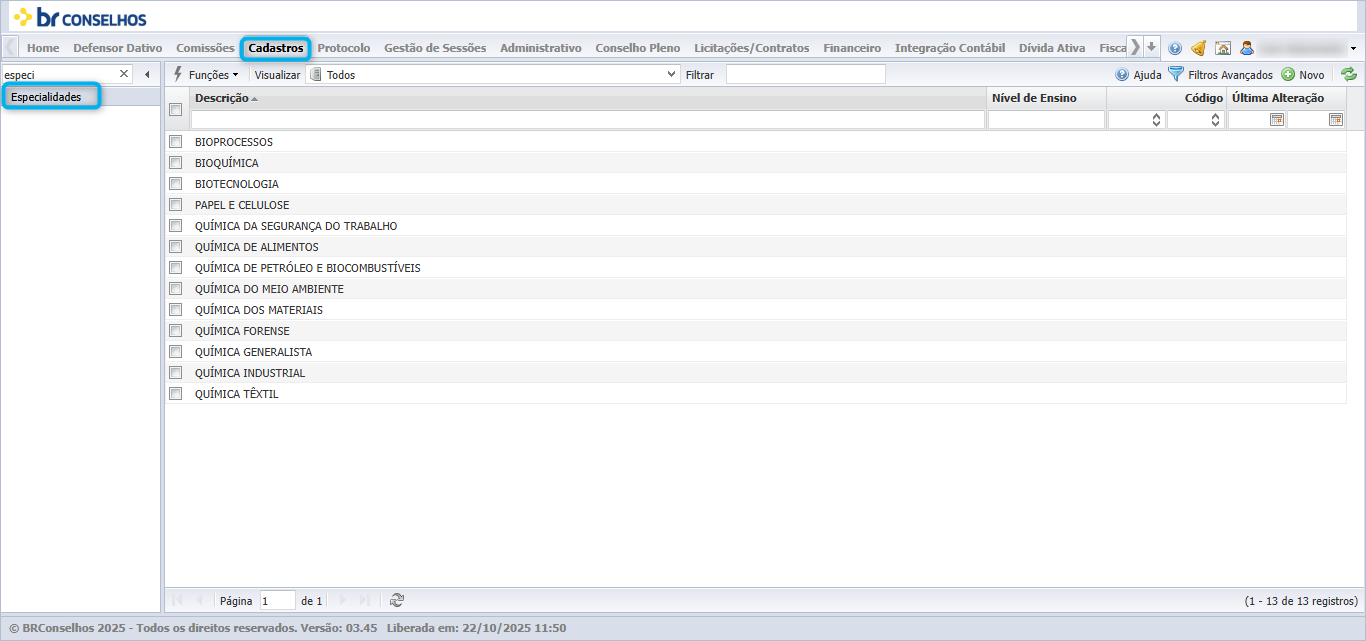Switch to the Financeiro menu tab
This screenshot has width=1366, height=641.
point(852,48)
